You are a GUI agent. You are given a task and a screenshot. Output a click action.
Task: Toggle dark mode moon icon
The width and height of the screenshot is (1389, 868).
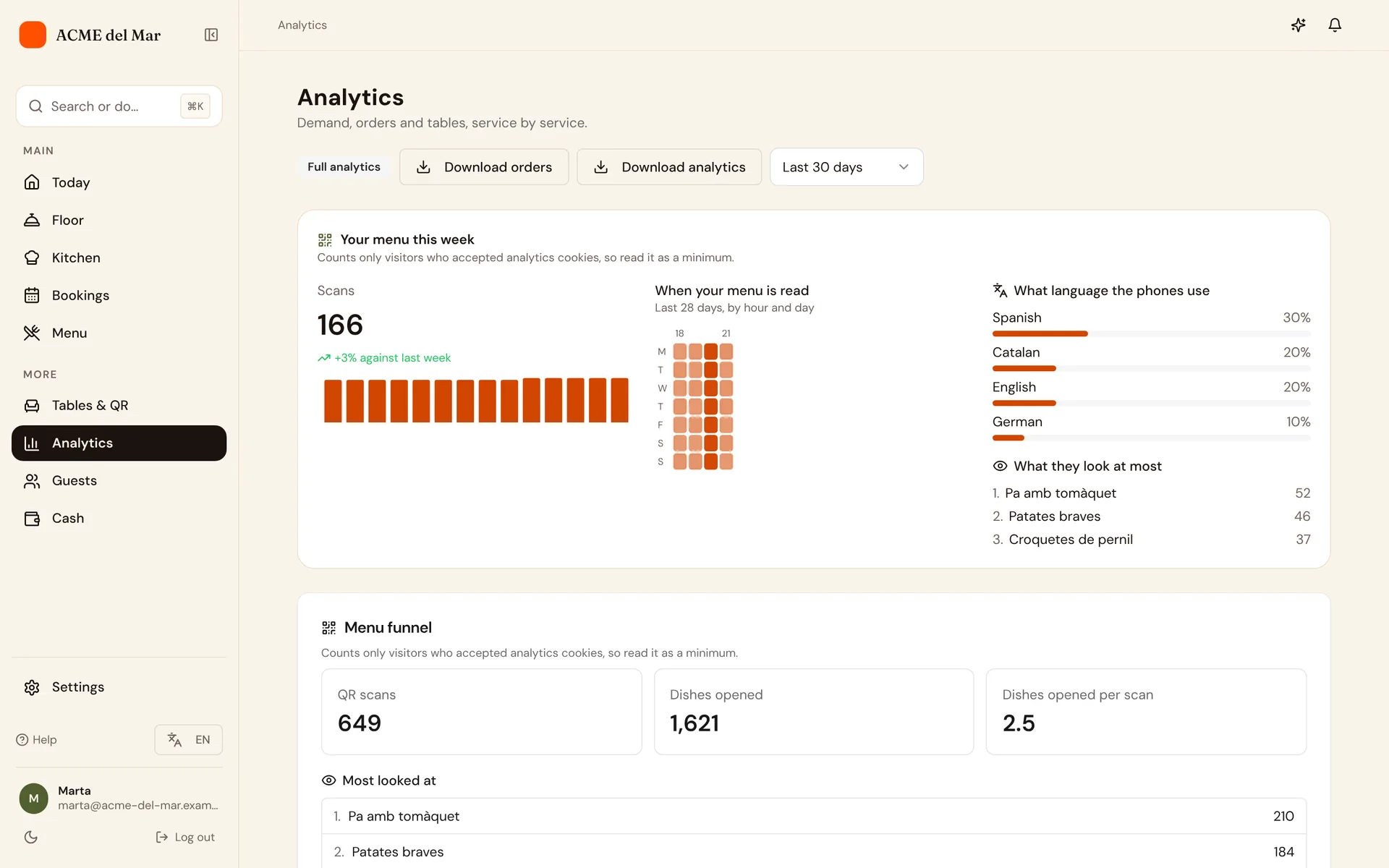tap(31, 837)
